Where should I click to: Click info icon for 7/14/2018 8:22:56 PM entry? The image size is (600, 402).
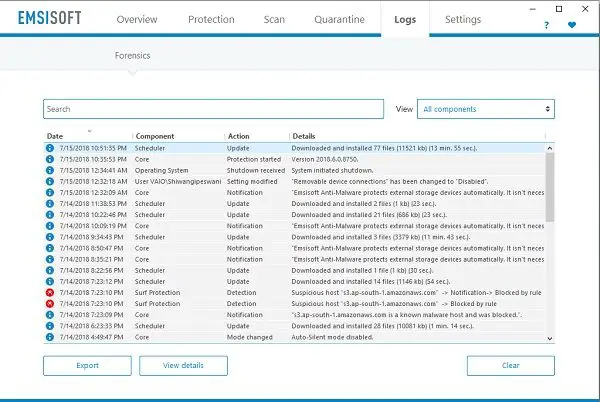50,270
